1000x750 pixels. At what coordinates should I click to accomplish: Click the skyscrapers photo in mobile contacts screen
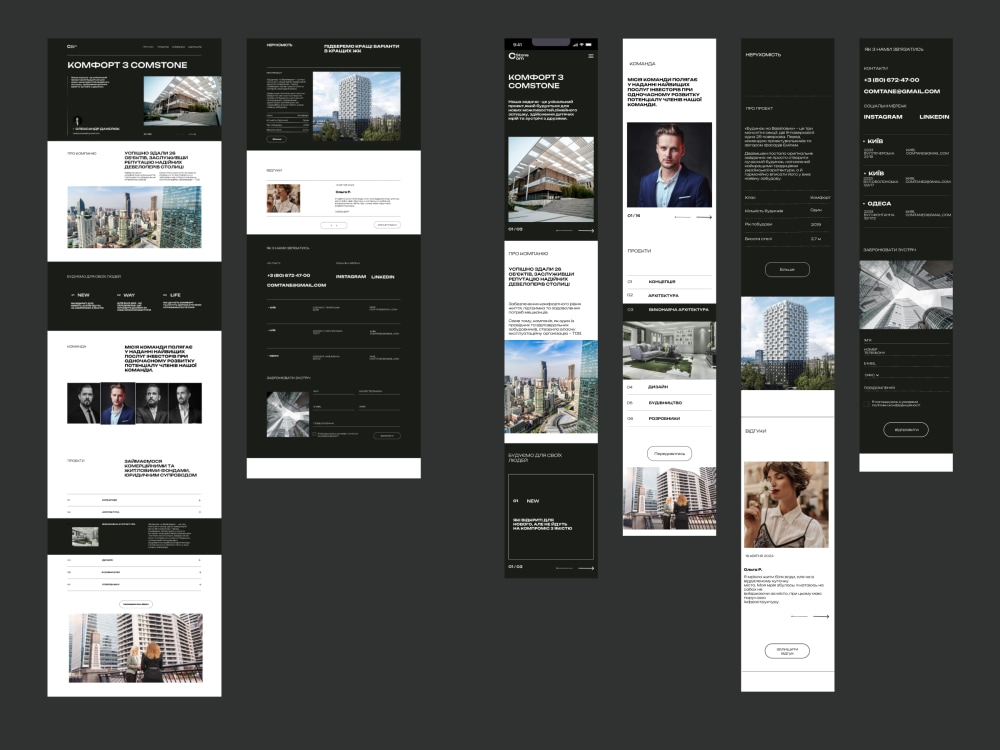point(906,295)
